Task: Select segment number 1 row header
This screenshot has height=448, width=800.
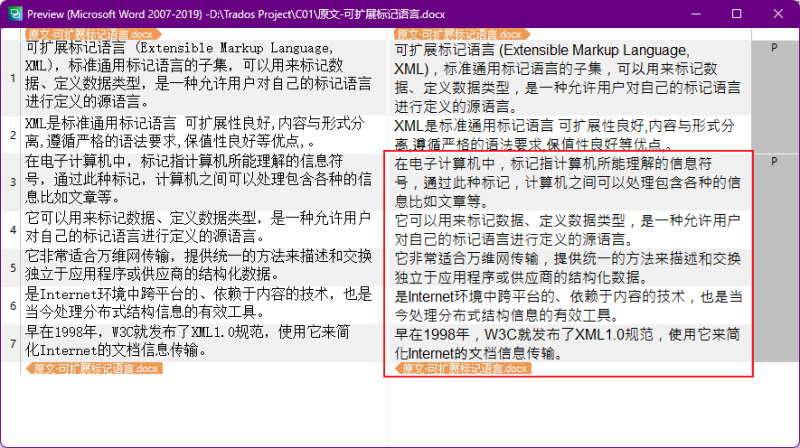Action: click(12, 77)
